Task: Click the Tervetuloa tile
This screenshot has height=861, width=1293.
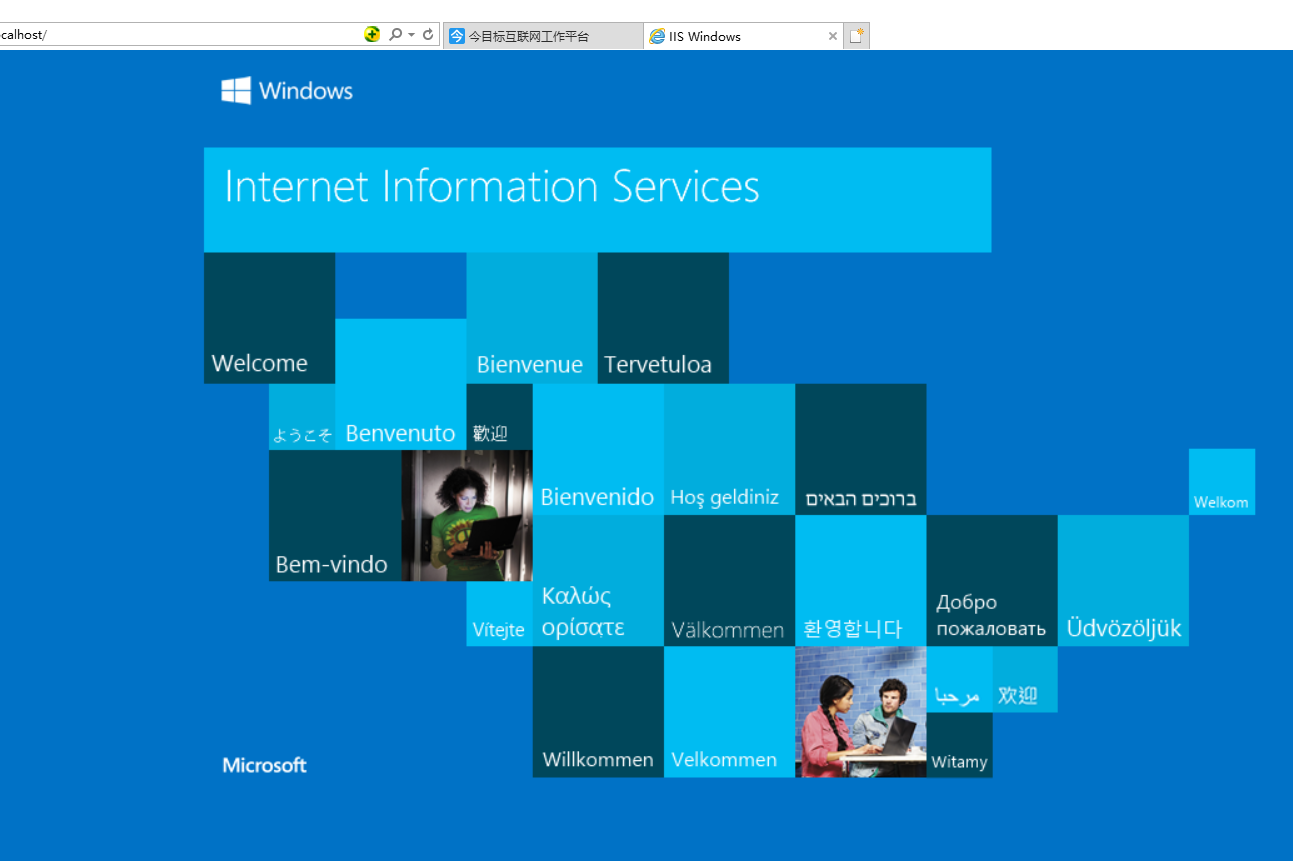Action: pos(663,318)
